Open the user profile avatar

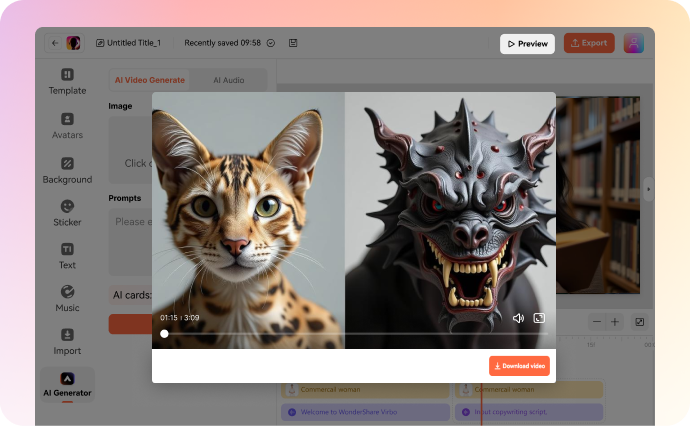[x=634, y=43]
